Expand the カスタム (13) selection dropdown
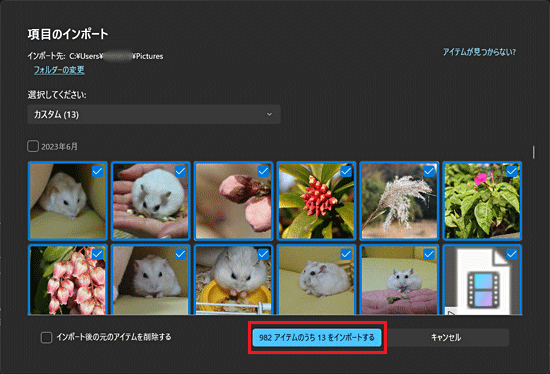 [x=154, y=114]
